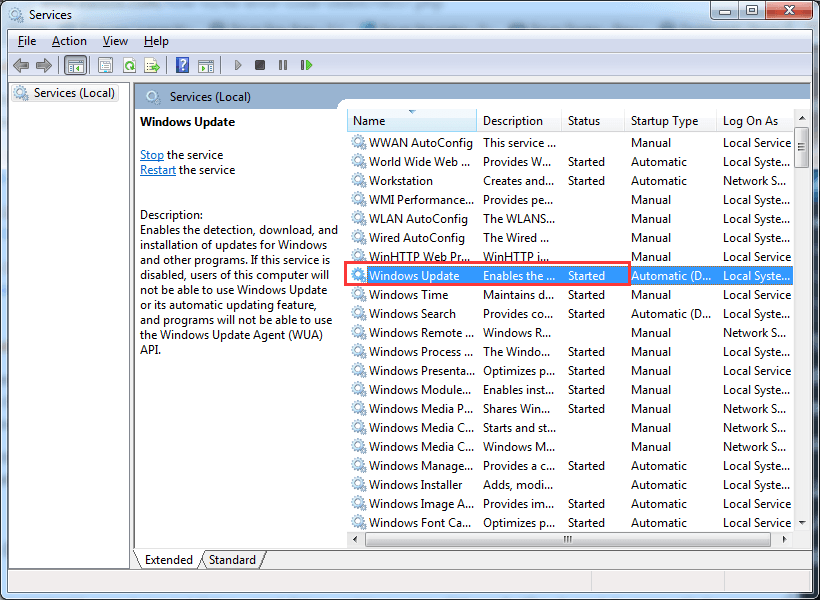Click the Restart Service toolbar icon
The image size is (820, 600).
(306, 65)
